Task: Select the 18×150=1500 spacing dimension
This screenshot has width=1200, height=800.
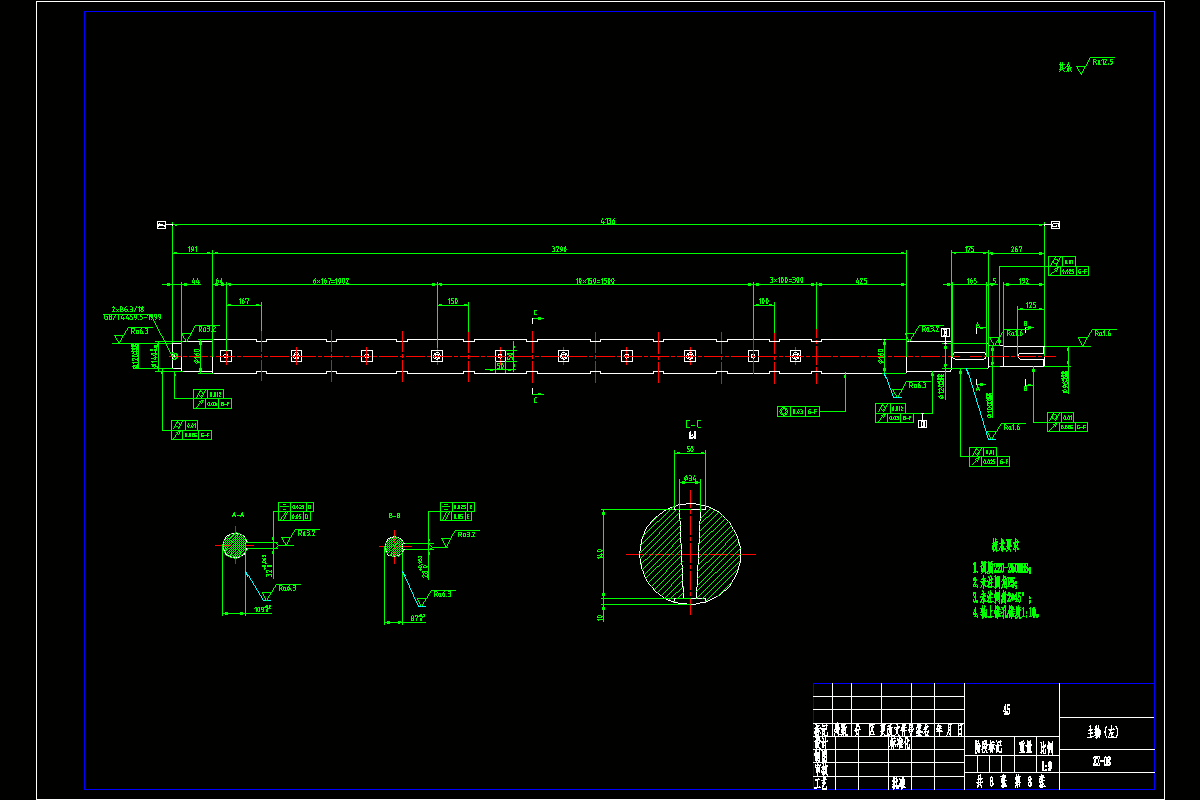Action: coord(594,281)
